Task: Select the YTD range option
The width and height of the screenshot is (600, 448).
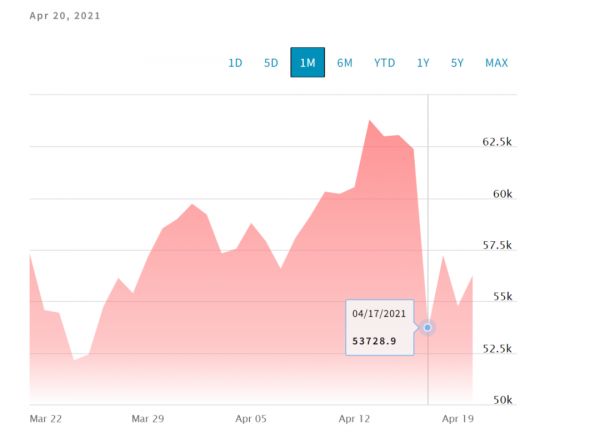Action: pos(384,63)
